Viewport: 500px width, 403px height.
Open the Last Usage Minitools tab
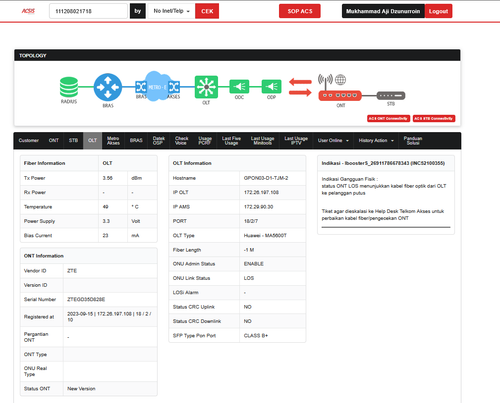pos(262,141)
